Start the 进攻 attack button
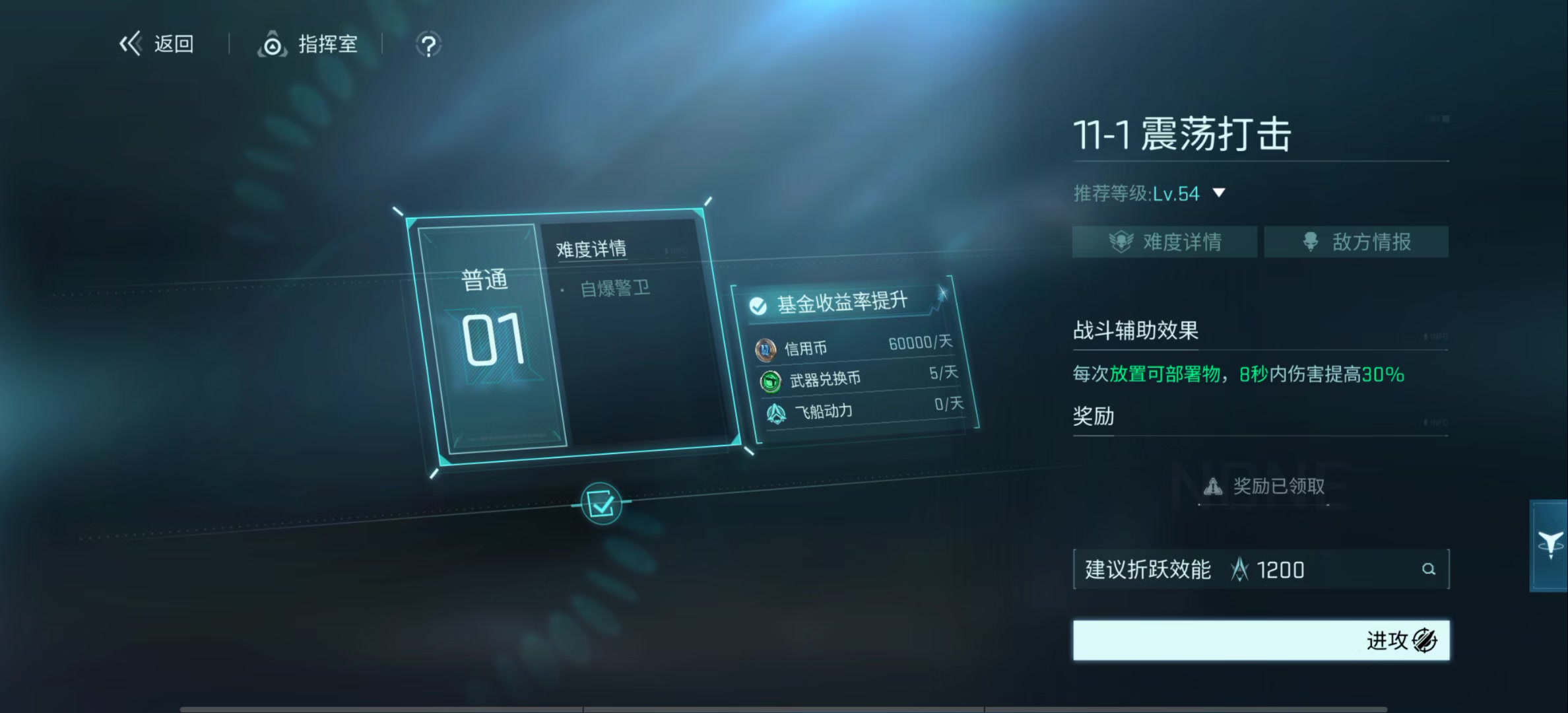Image resolution: width=1568 pixels, height=713 pixels. coord(1261,640)
